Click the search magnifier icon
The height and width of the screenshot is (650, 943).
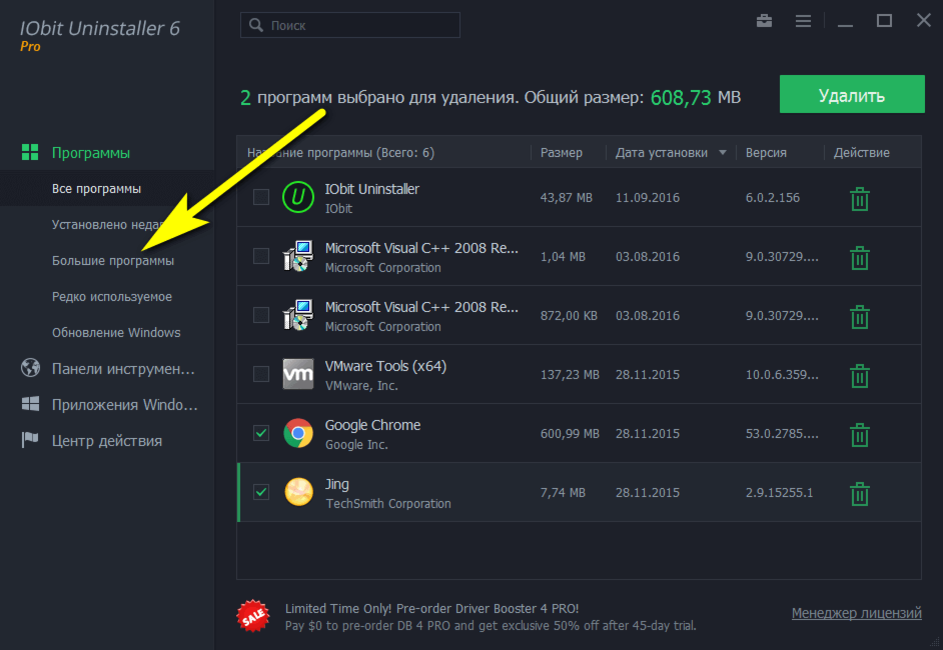(x=256, y=25)
